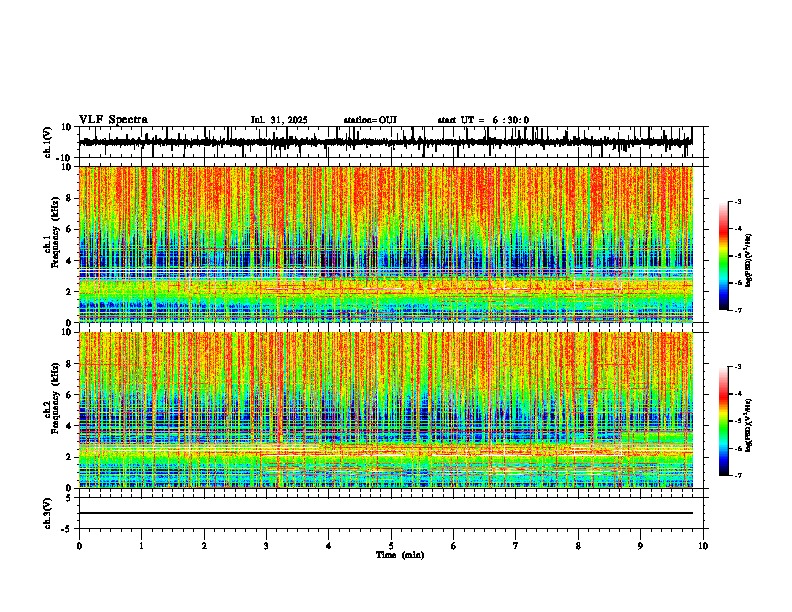Click time axis tick label "4"
Viewport: 792px width, 612px height.
[328, 546]
